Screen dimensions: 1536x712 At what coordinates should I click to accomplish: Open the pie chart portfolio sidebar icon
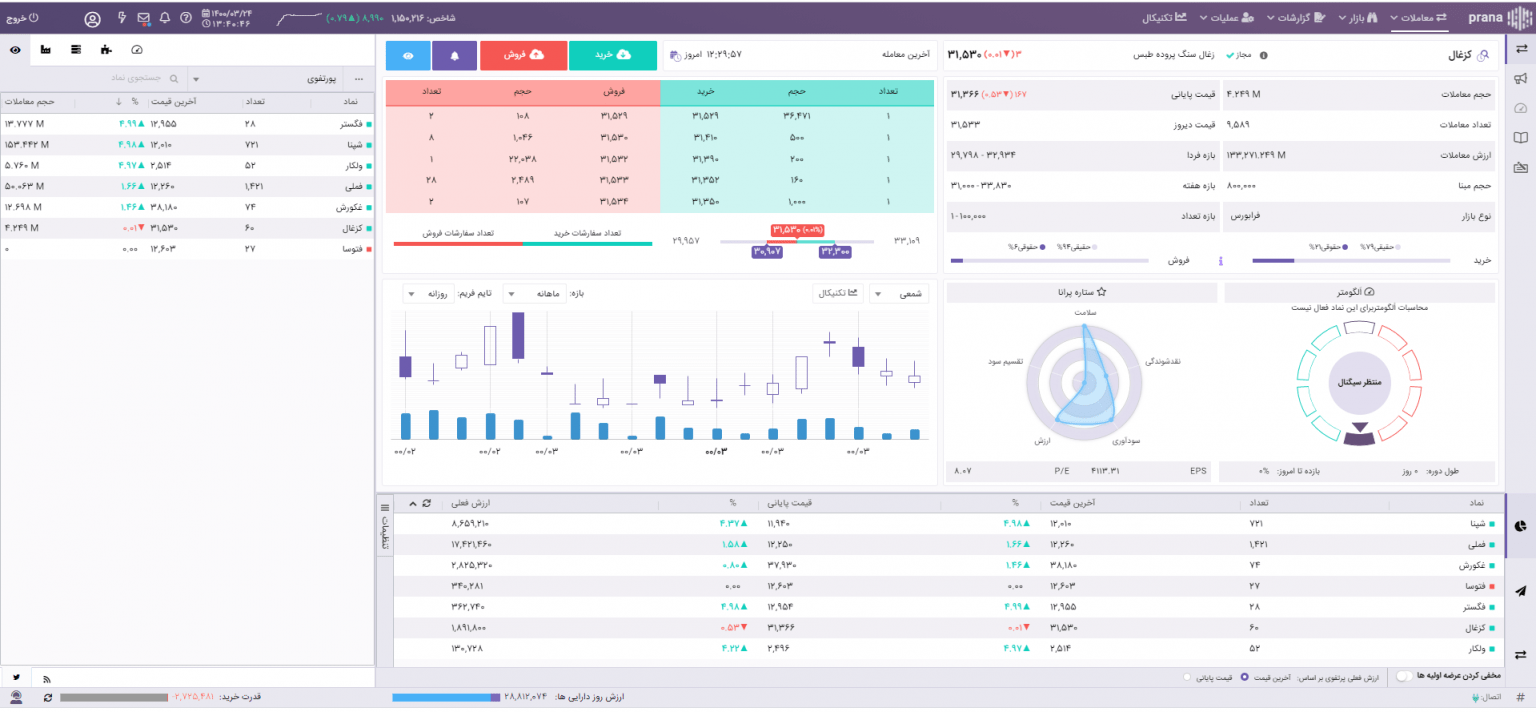[x=1521, y=526]
